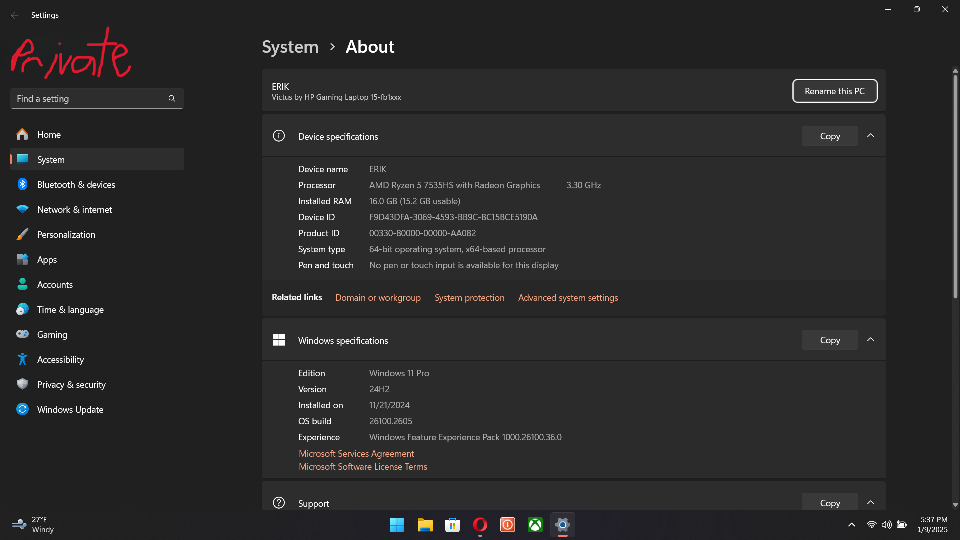Collapse the Device specifications section

coord(870,136)
